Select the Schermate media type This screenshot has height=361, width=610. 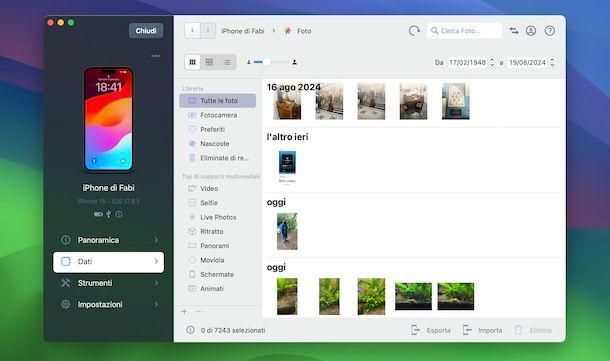tap(217, 275)
